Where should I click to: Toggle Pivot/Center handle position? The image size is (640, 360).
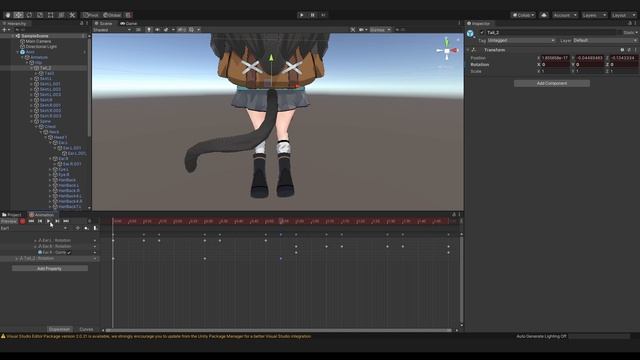91,15
